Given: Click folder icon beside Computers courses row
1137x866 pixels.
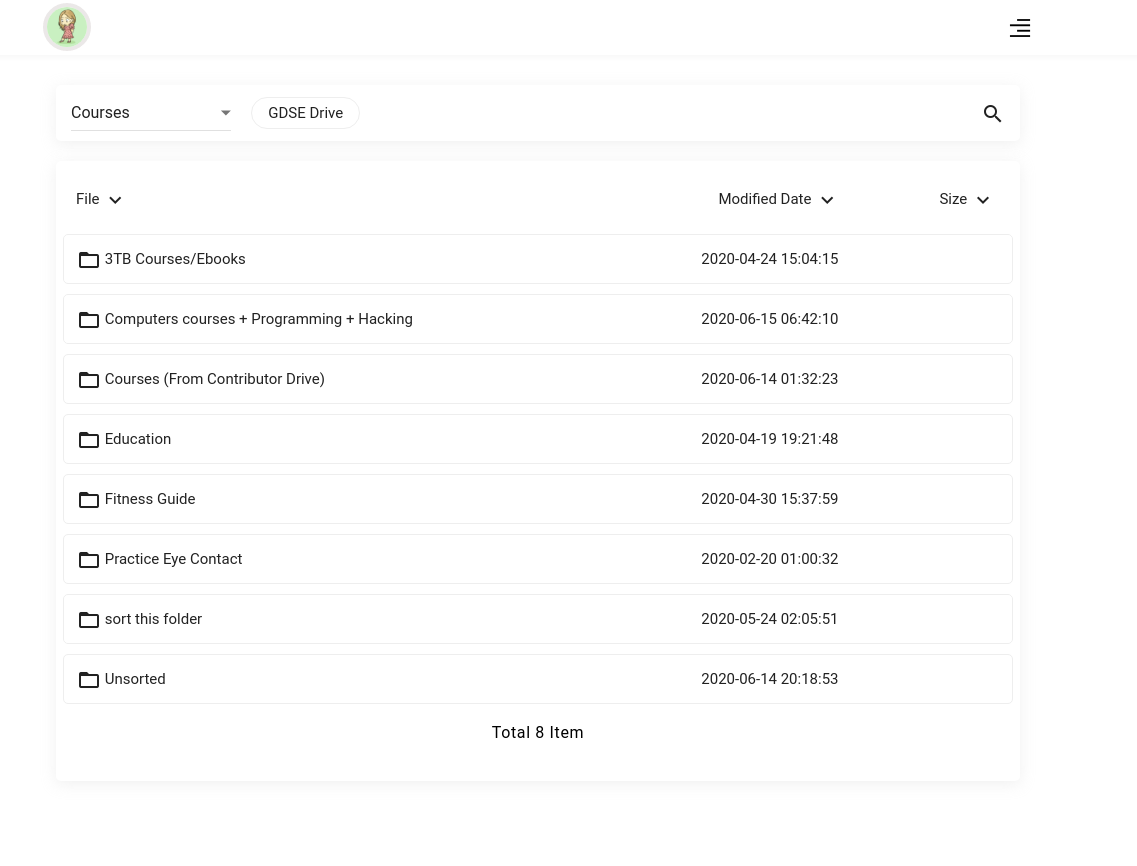Looking at the screenshot, I should pyautogui.click(x=88, y=320).
